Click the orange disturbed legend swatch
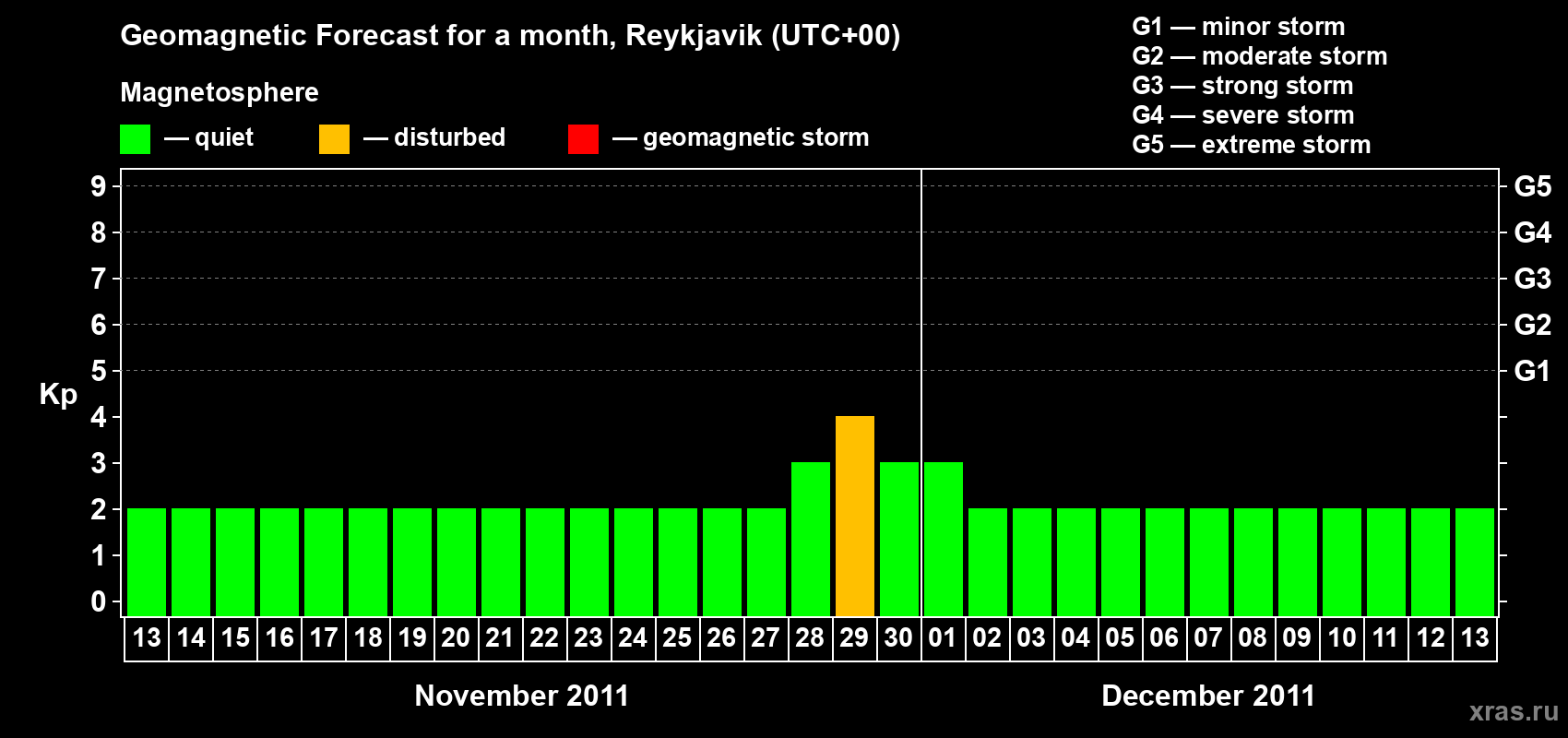The image size is (1568, 738). (334, 139)
